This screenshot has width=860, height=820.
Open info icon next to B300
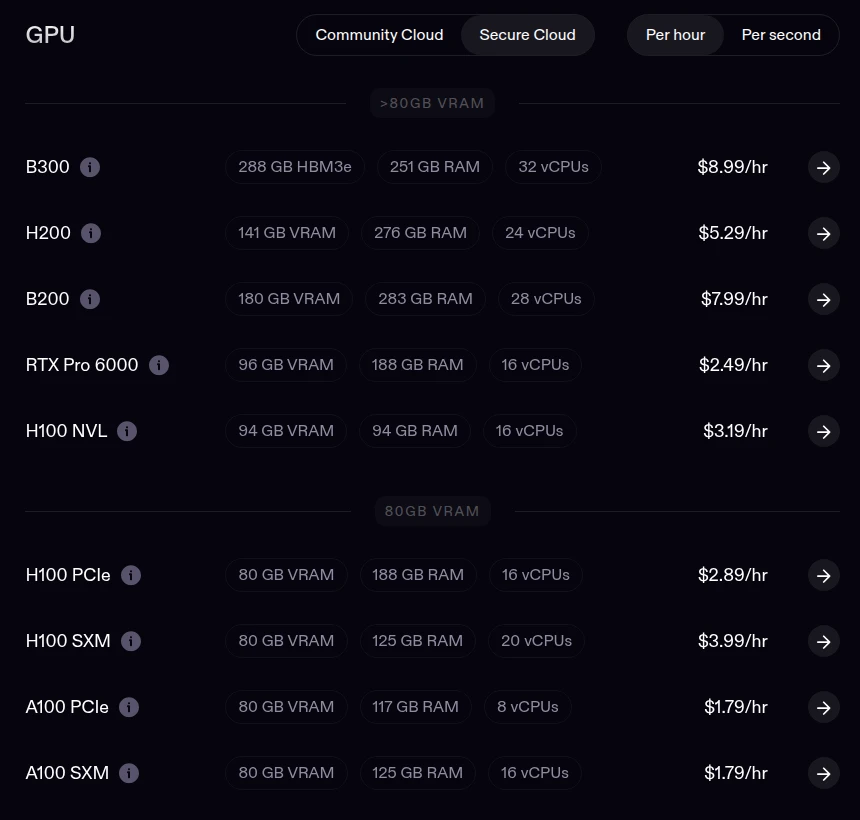pyautogui.click(x=90, y=167)
